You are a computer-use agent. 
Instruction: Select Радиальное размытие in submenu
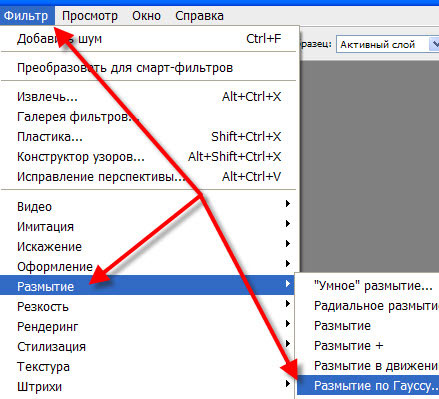(368, 306)
